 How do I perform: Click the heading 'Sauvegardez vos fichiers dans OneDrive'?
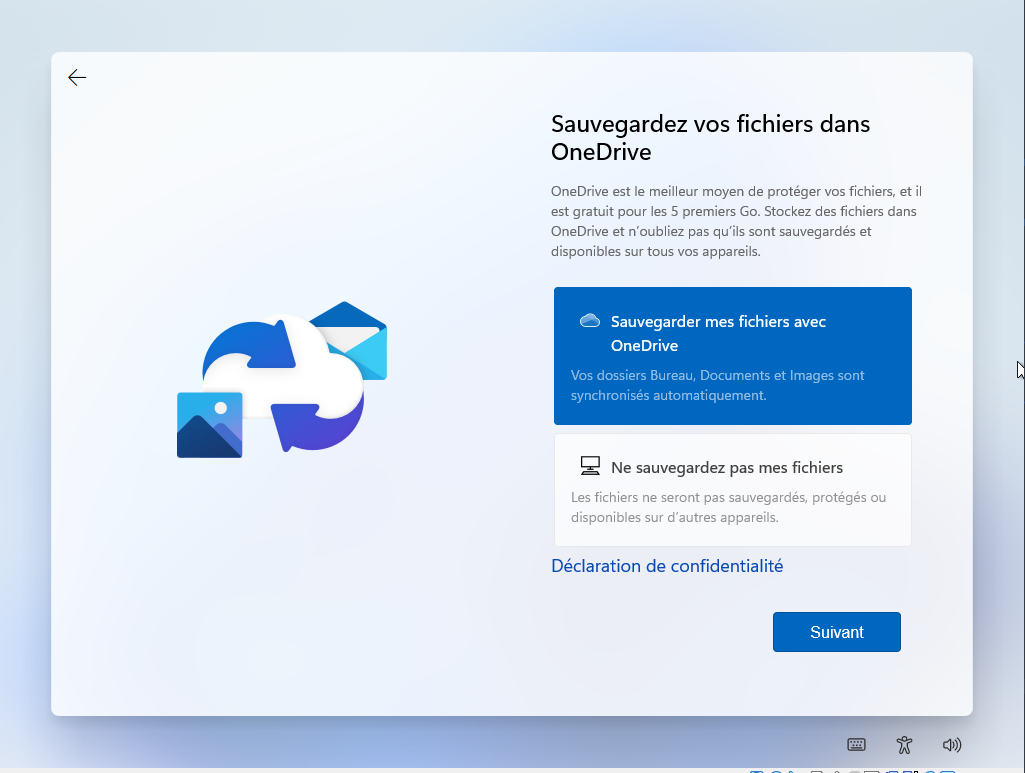pos(711,138)
